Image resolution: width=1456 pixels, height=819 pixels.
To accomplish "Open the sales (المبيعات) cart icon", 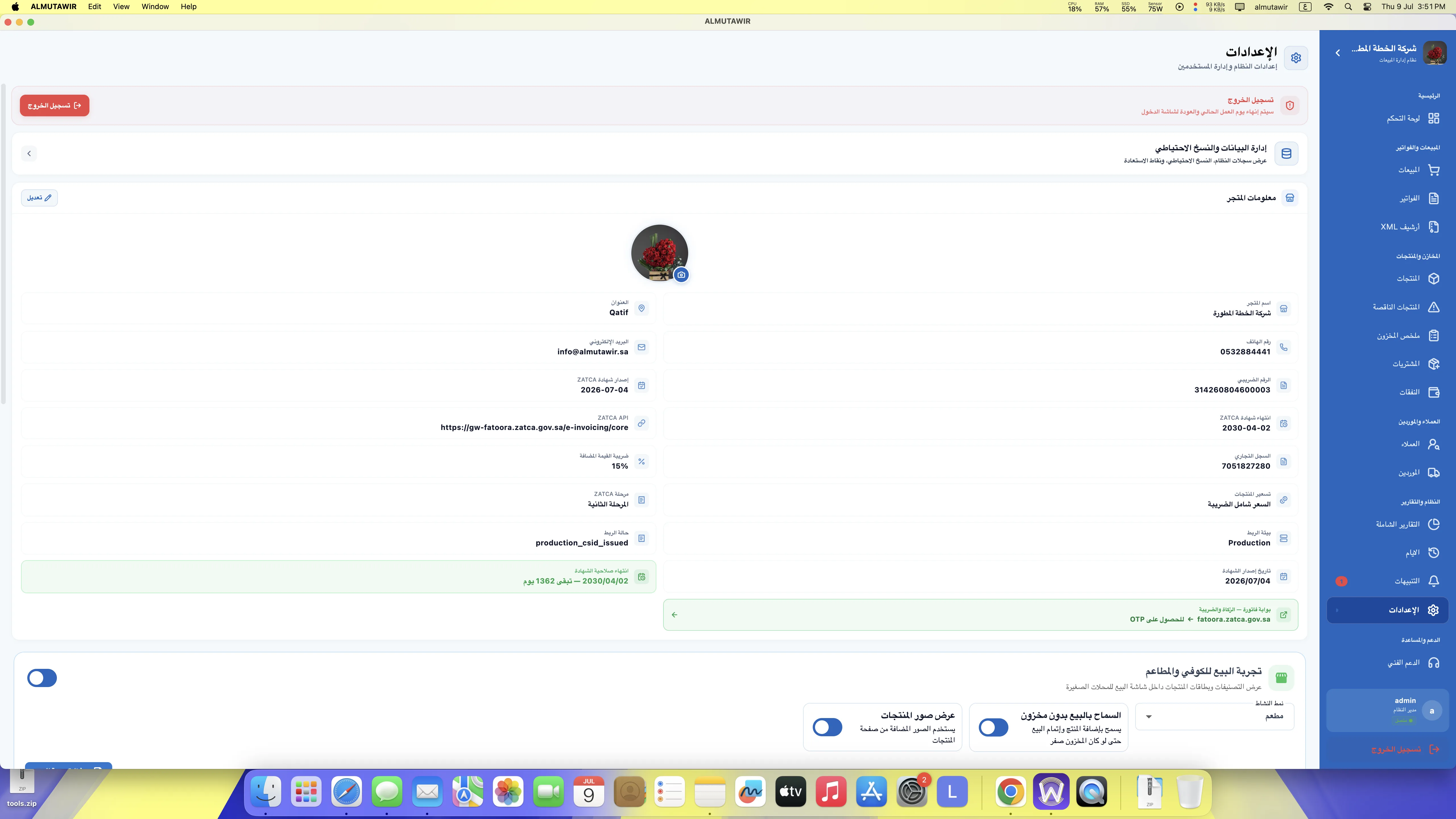I will (1433, 169).
